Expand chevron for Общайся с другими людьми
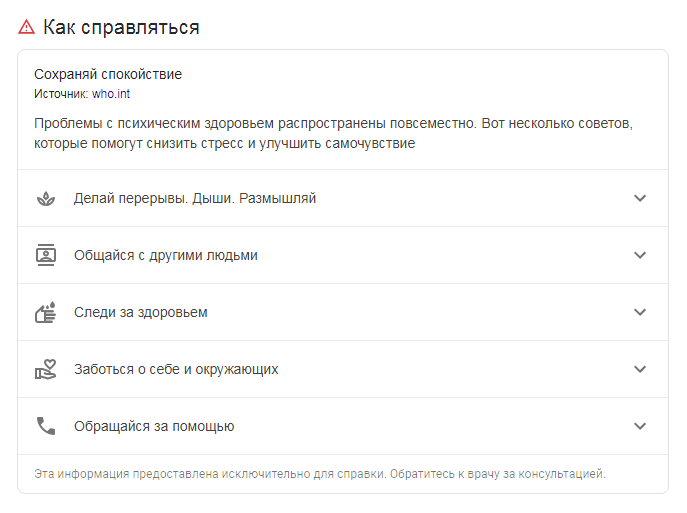This screenshot has width=687, height=513. [640, 255]
